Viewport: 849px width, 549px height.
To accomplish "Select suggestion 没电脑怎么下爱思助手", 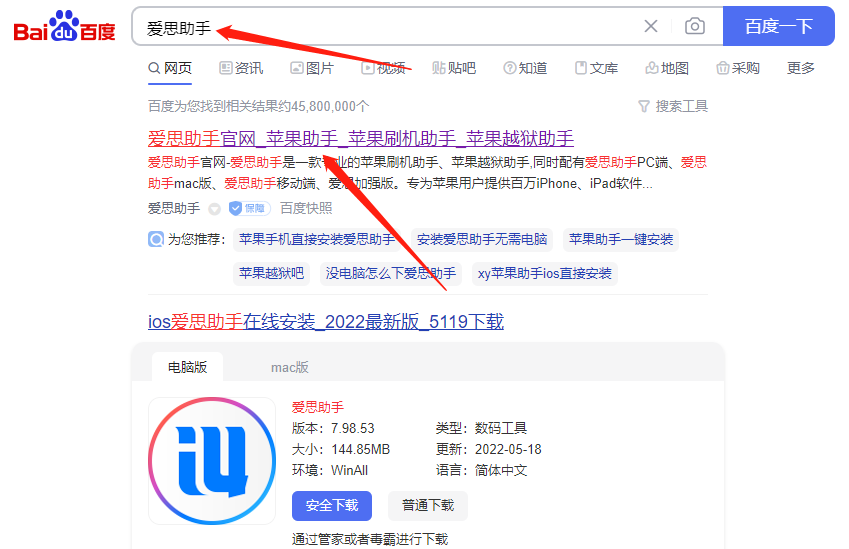I will 390,273.
